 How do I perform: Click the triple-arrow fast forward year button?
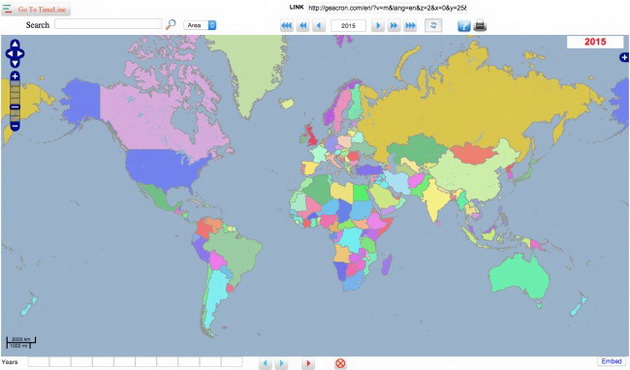tap(410, 26)
